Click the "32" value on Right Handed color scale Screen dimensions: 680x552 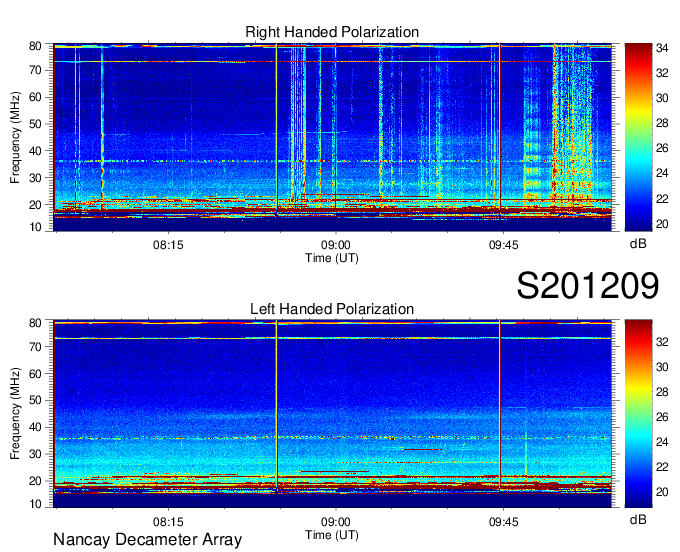[662, 73]
